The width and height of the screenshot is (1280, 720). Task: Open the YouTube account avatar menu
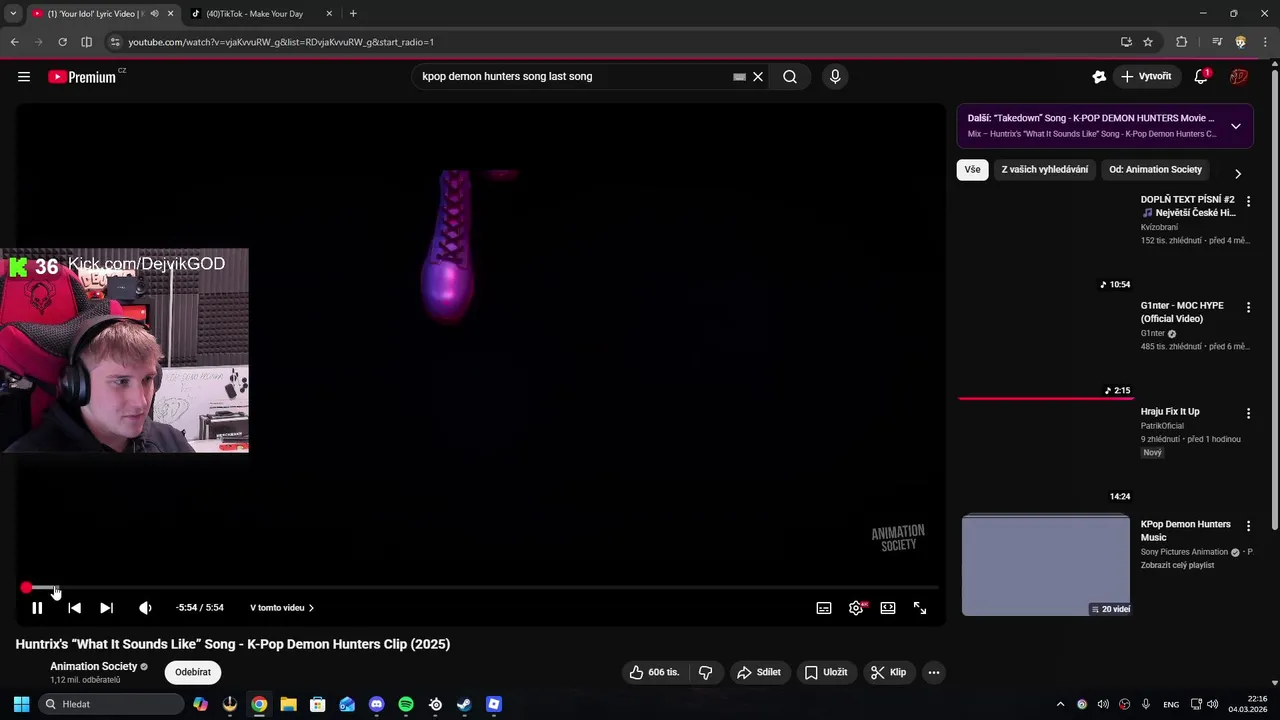click(x=1239, y=77)
